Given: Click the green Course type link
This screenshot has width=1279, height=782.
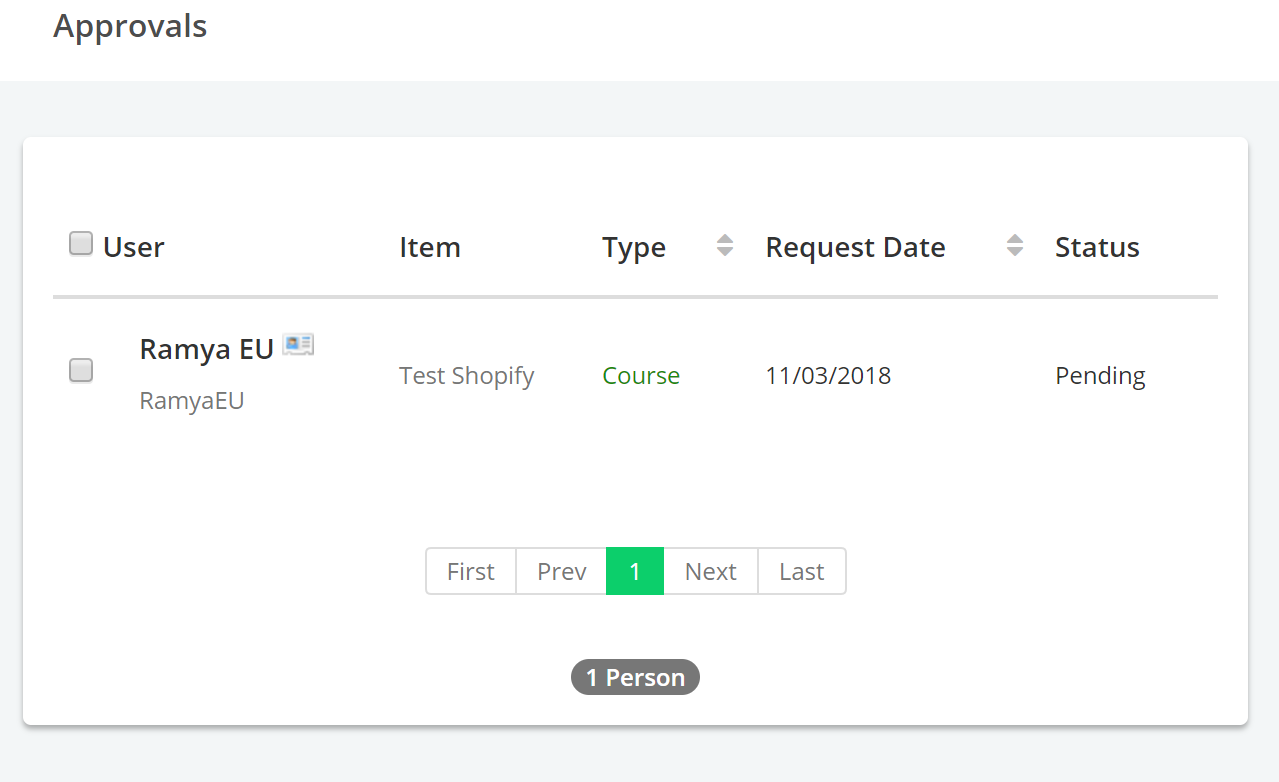Looking at the screenshot, I should click(x=641, y=376).
